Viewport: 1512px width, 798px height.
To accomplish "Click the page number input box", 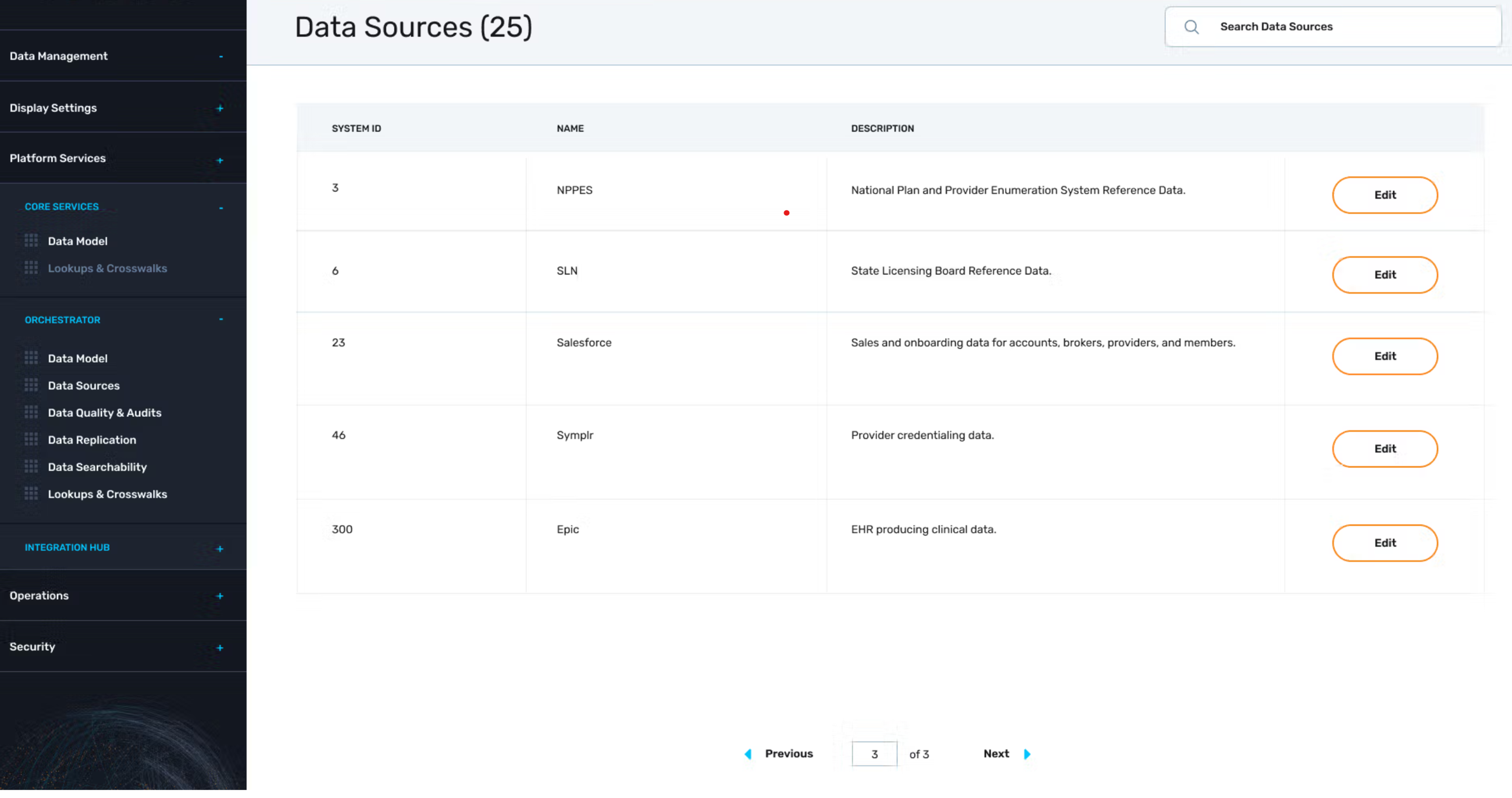I will pos(874,754).
